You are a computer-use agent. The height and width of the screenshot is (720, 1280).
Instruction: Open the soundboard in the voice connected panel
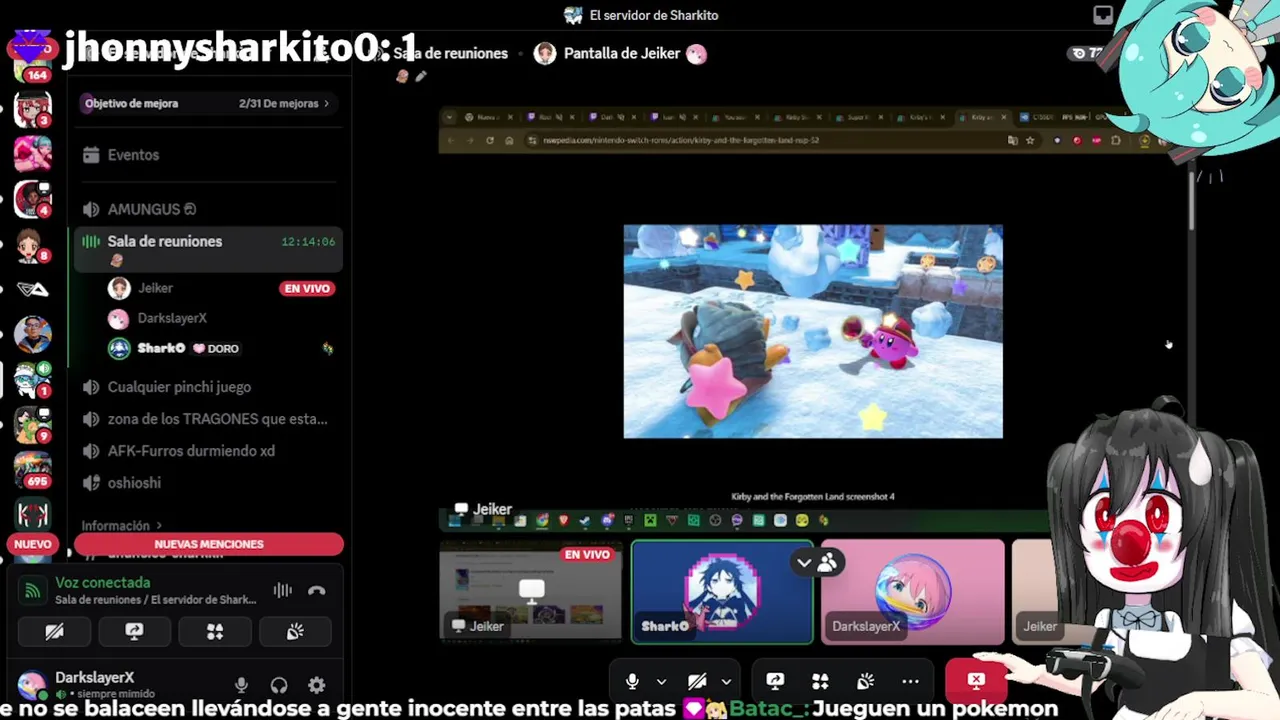pyautogui.click(x=295, y=632)
